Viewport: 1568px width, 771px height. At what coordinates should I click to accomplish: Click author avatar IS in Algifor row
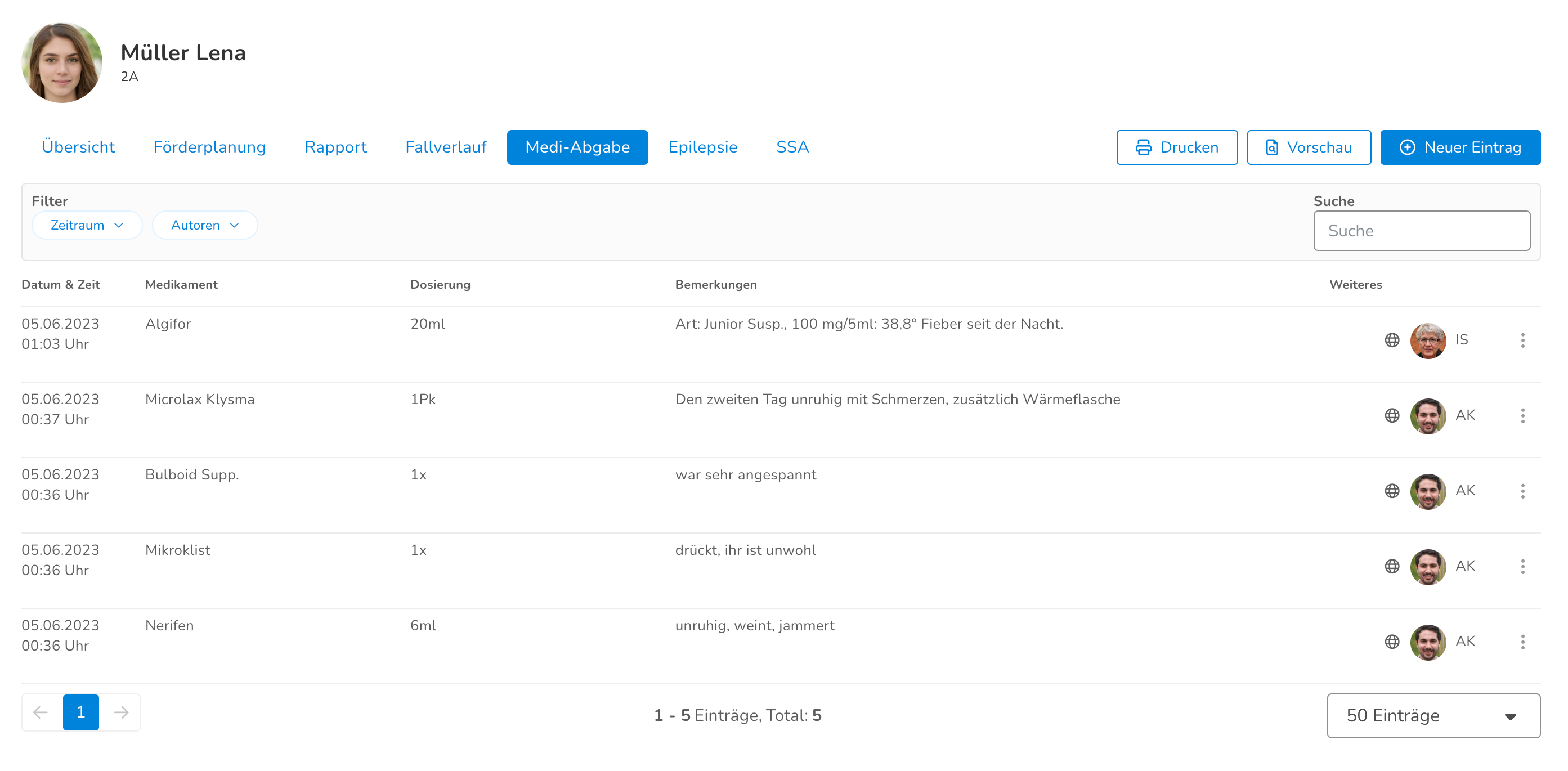coord(1427,340)
